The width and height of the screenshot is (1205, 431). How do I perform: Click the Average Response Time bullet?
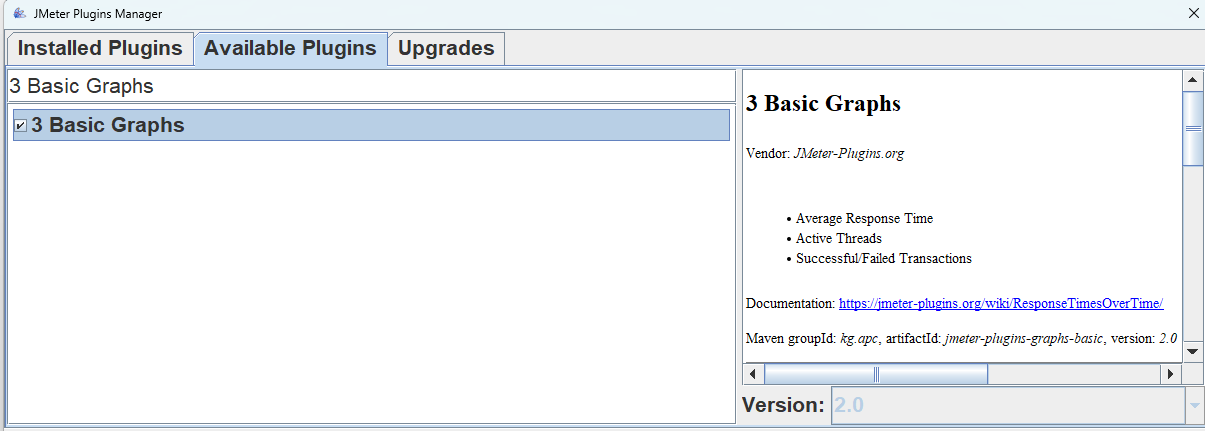[x=864, y=218]
